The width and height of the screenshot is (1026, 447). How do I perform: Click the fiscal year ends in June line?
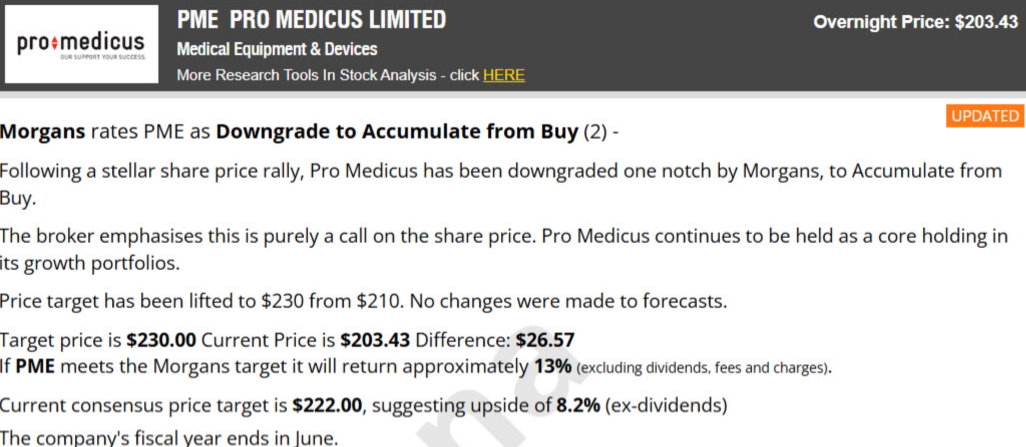169,438
